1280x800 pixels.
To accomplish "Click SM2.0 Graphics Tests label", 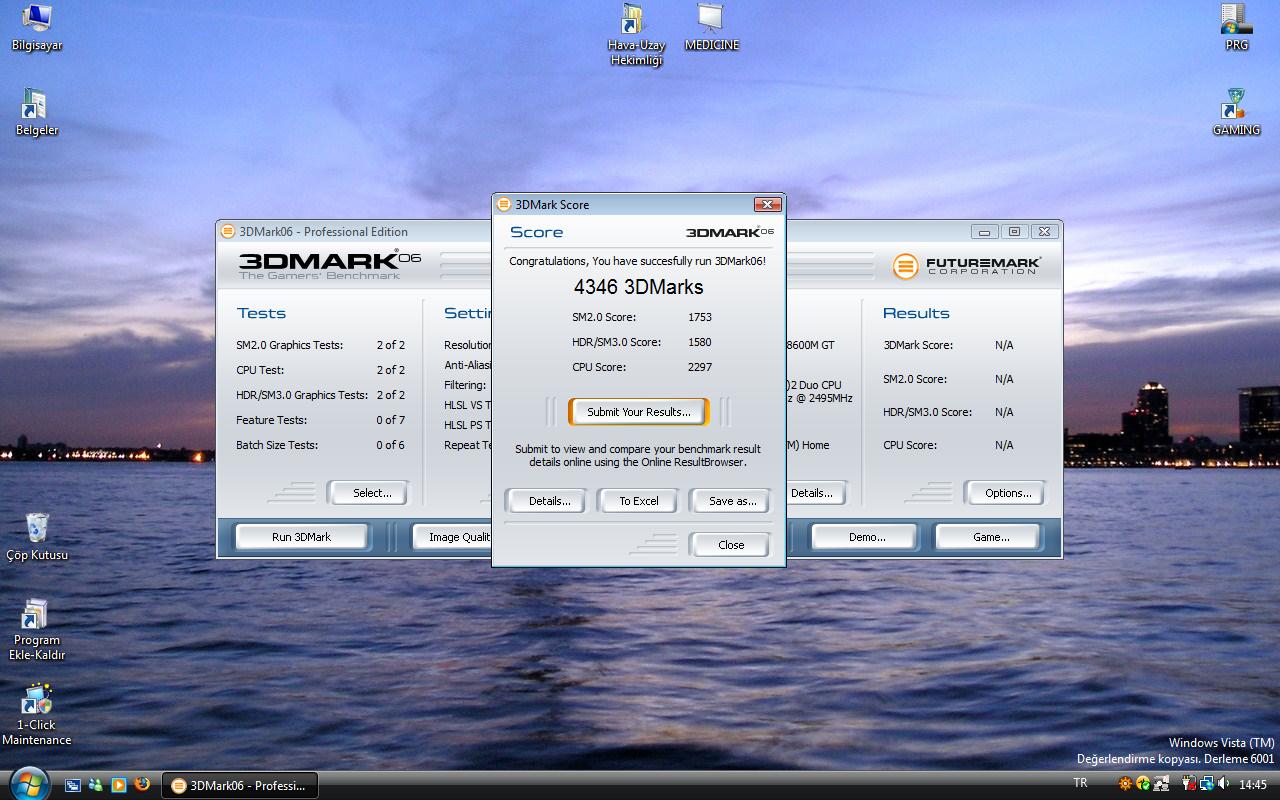I will pos(289,345).
